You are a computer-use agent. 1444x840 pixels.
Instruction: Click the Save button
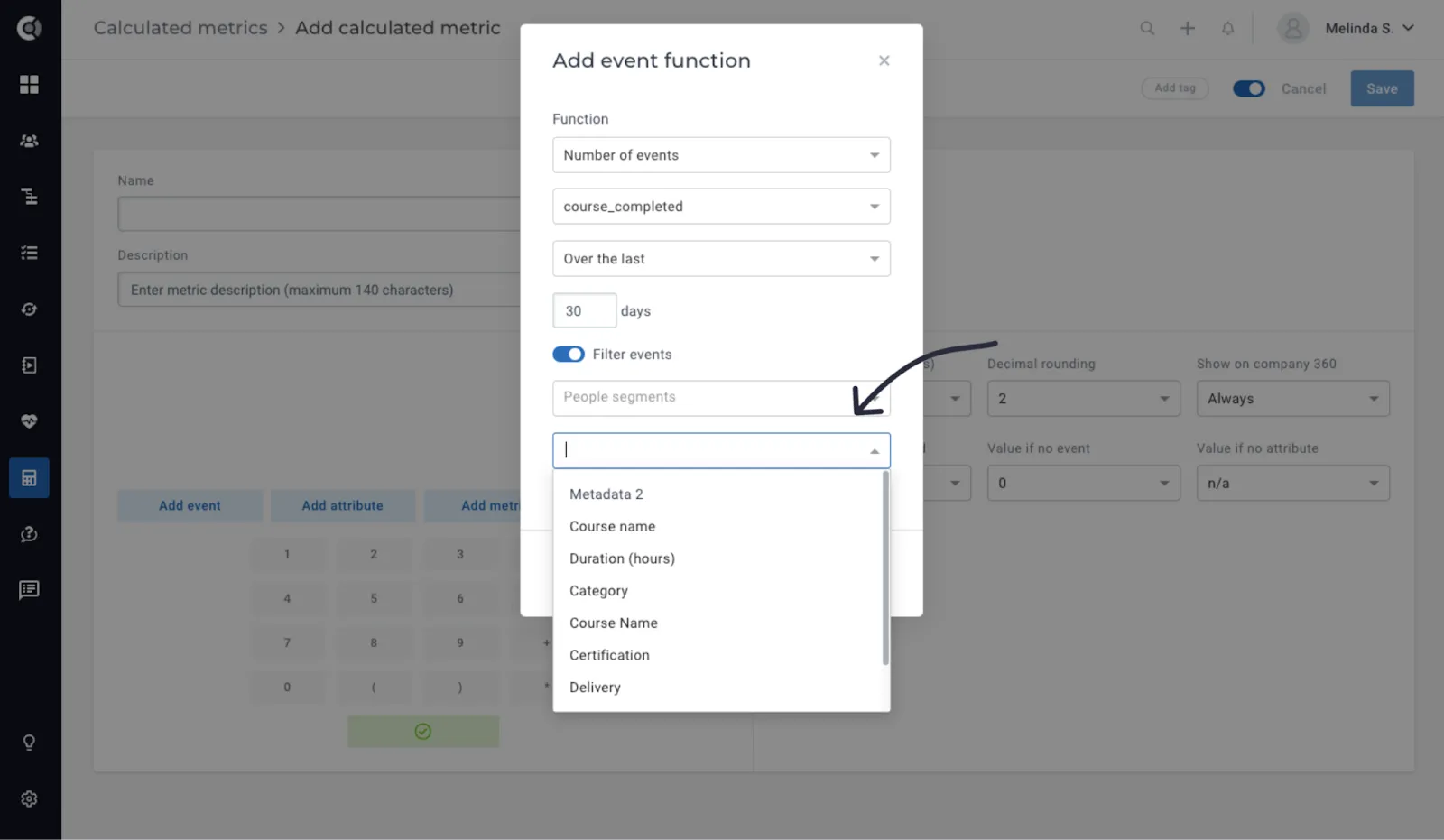pyautogui.click(x=1382, y=88)
